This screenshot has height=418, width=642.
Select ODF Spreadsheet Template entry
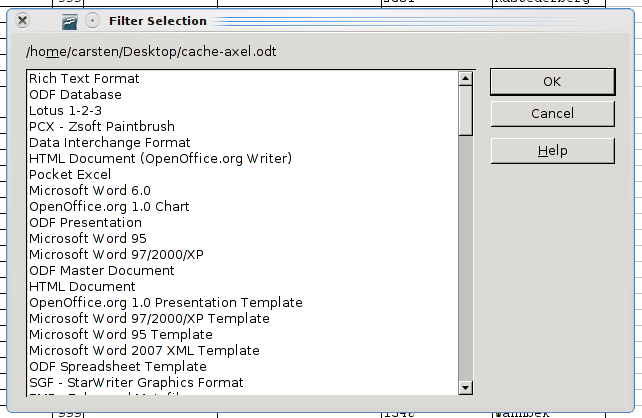tap(117, 367)
